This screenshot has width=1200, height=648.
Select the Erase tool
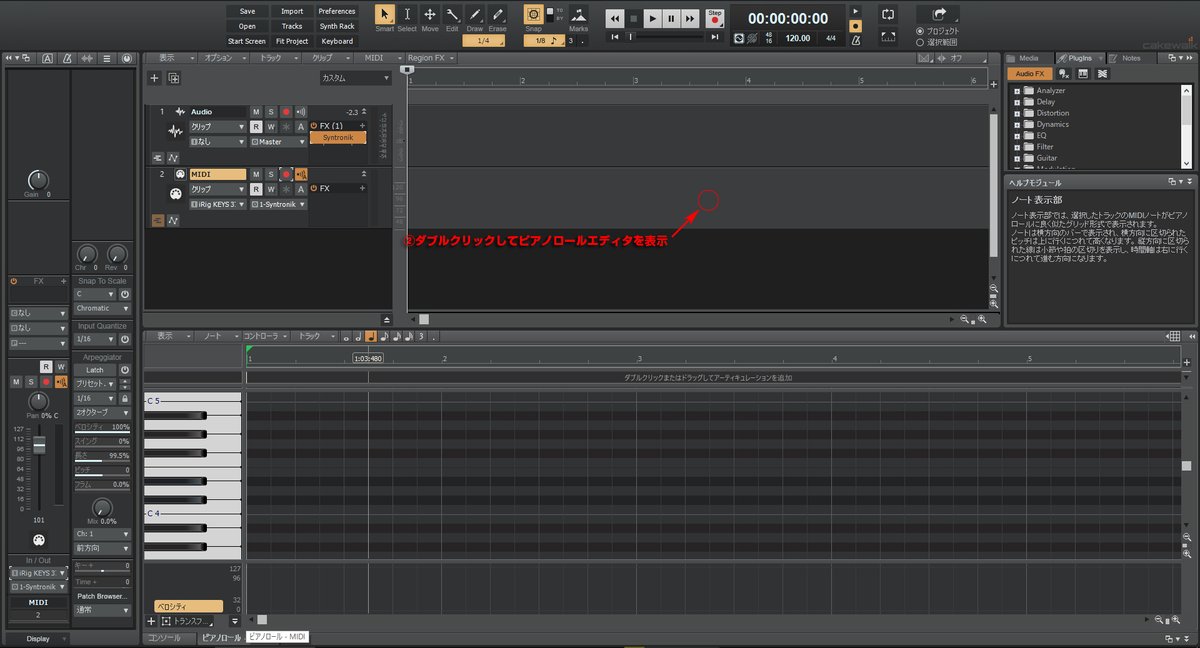click(x=498, y=17)
